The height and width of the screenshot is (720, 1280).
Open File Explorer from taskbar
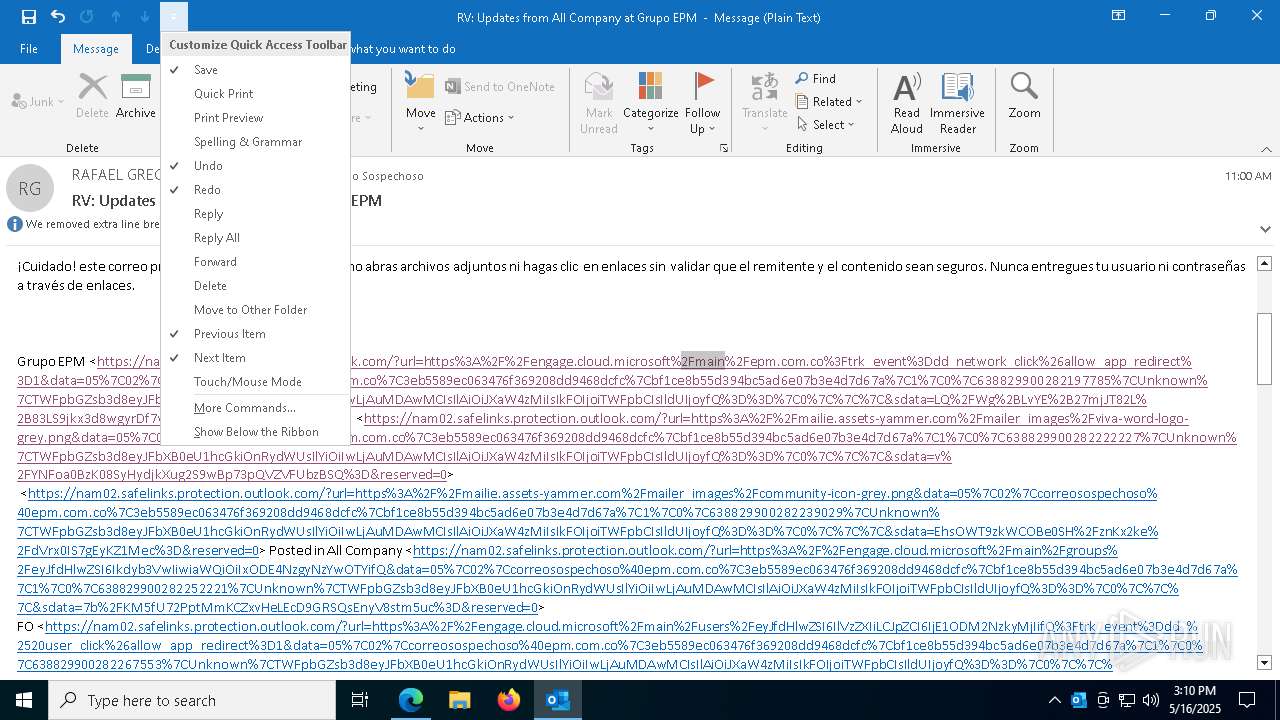point(459,700)
